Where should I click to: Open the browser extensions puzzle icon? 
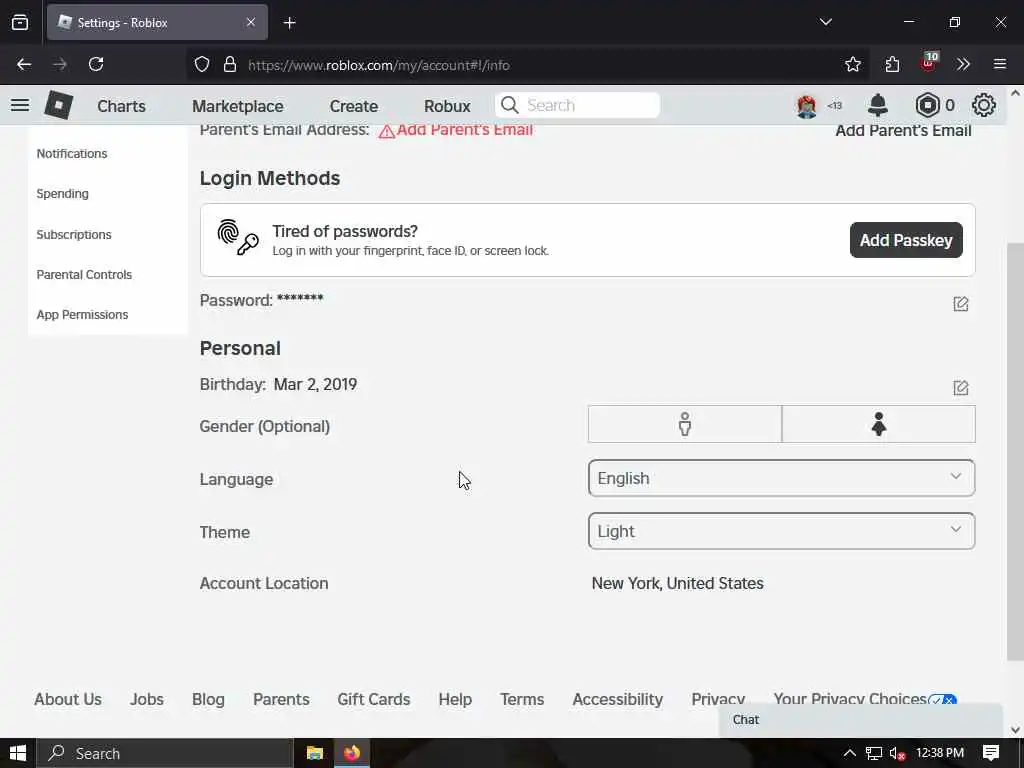pyautogui.click(x=892, y=64)
